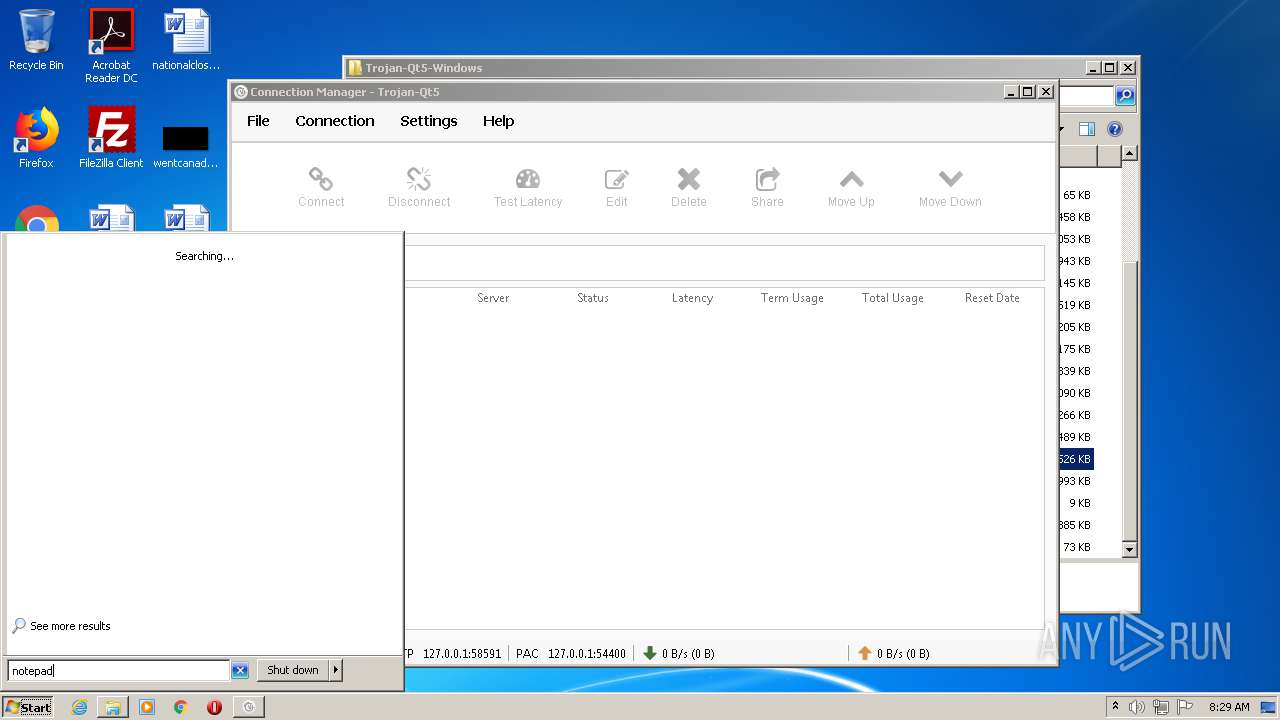This screenshot has height=720, width=1280.
Task: Click the 73 KB file size entry
Action: pos(1077,547)
